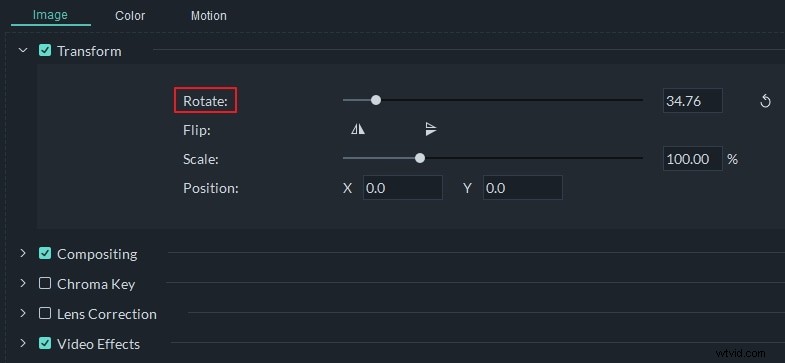Enable the Lens Correction checkbox
Image resolution: width=785 pixels, height=363 pixels.
pyautogui.click(x=45, y=313)
